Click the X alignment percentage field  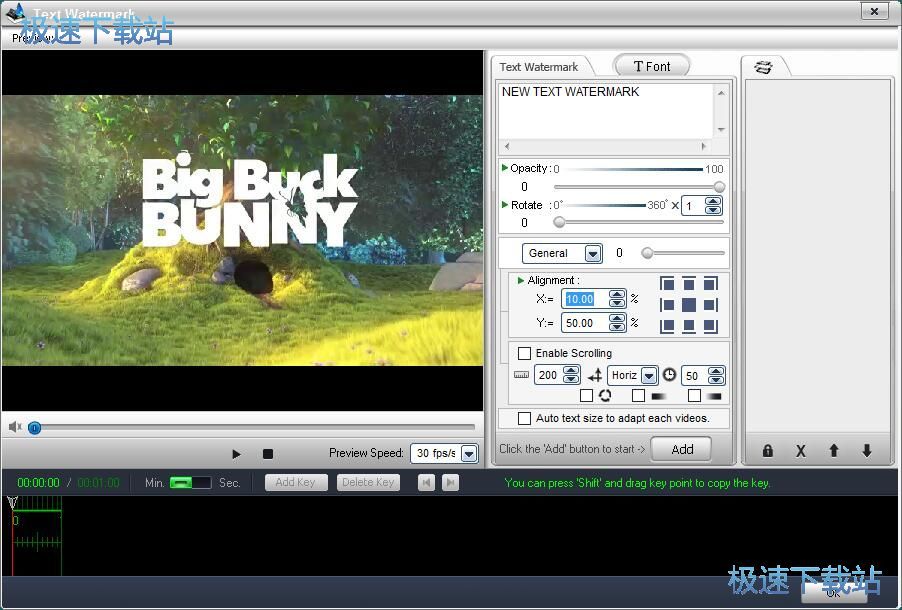point(580,299)
